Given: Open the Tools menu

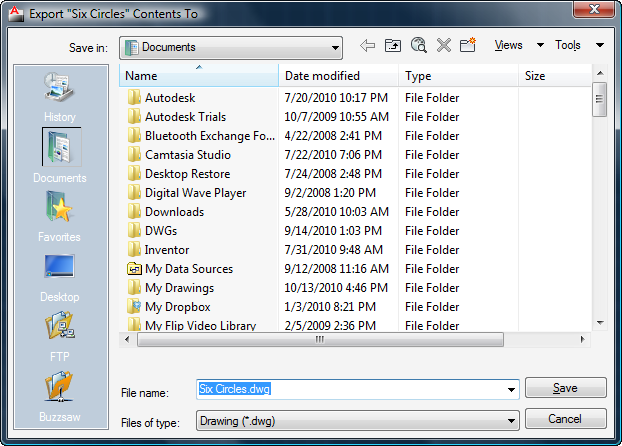Looking at the screenshot, I should point(579,46).
